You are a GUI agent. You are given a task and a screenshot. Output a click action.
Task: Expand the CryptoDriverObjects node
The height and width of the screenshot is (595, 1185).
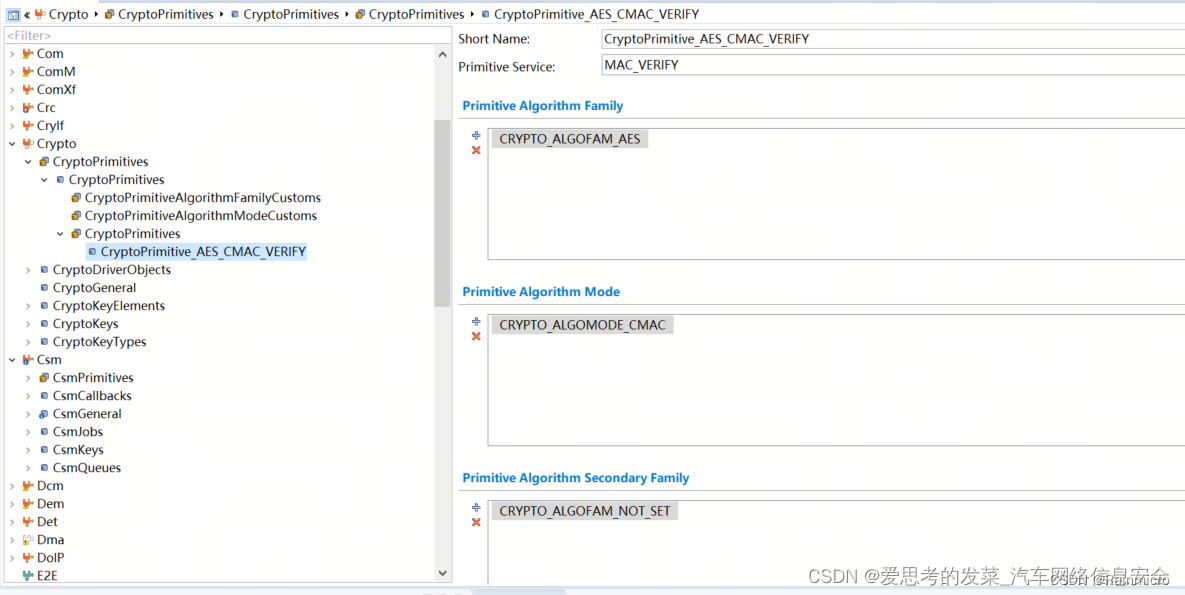coord(27,269)
